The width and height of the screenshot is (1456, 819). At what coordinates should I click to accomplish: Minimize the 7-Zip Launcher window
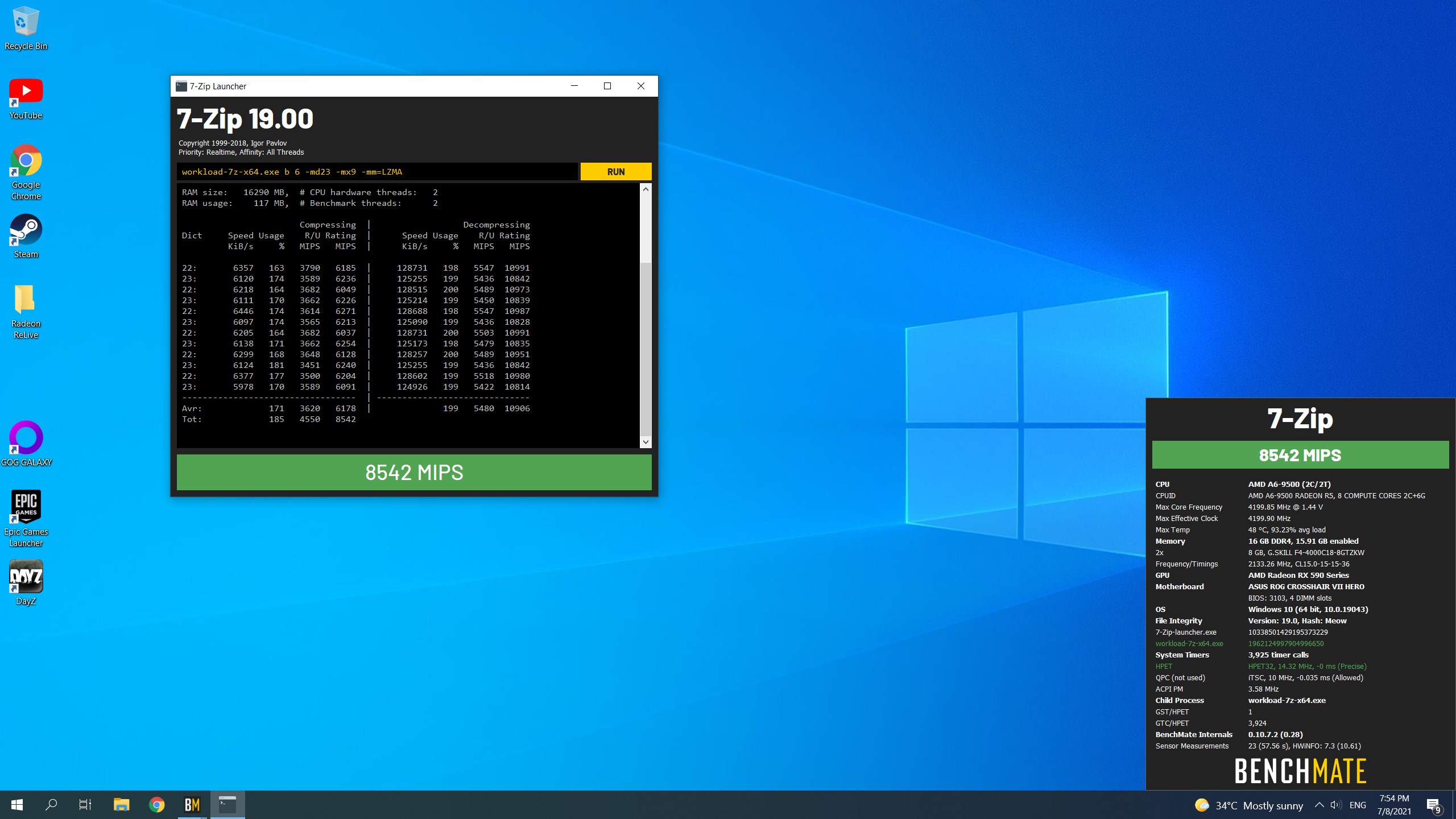click(574, 86)
